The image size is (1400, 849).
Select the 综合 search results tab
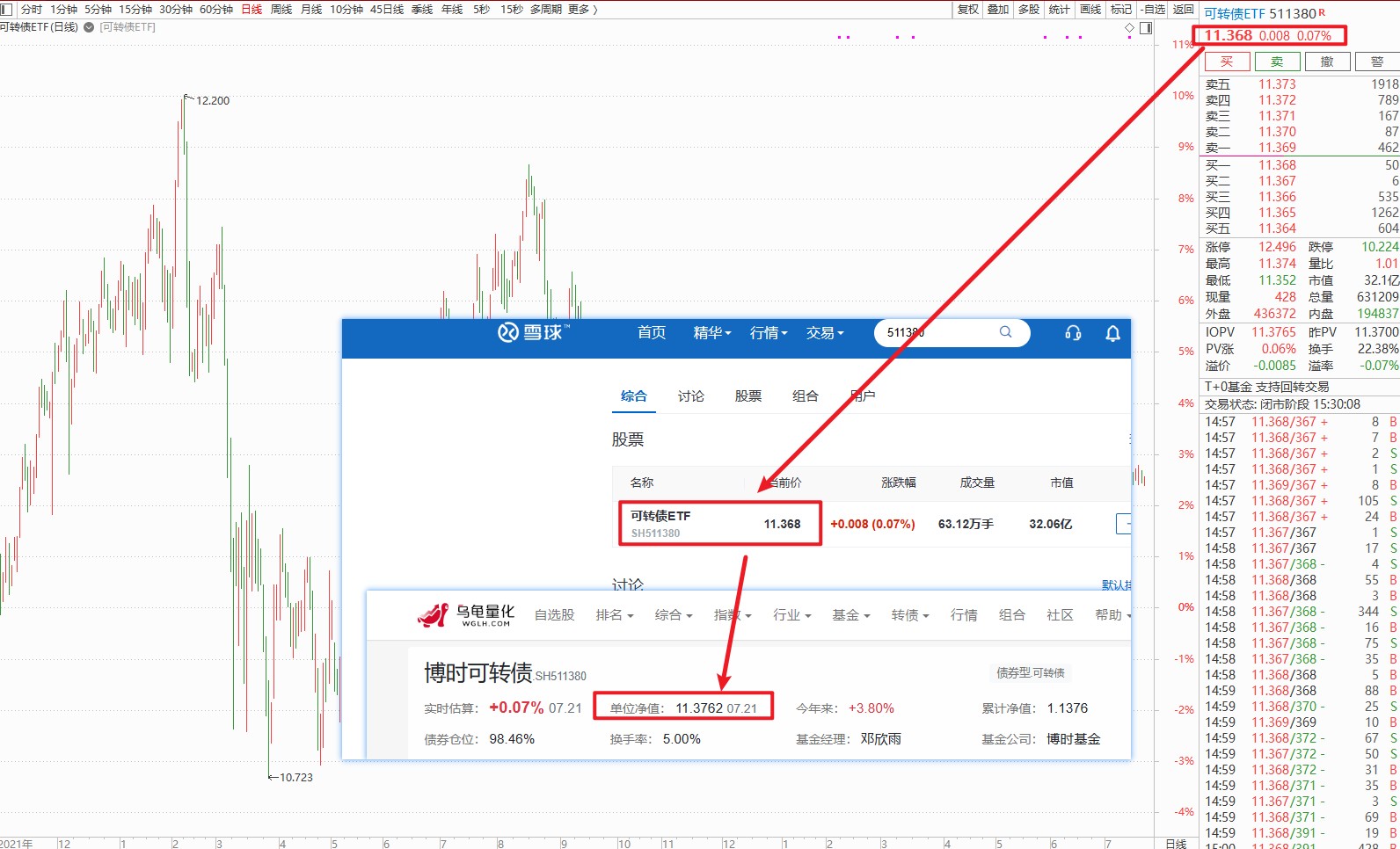[634, 396]
